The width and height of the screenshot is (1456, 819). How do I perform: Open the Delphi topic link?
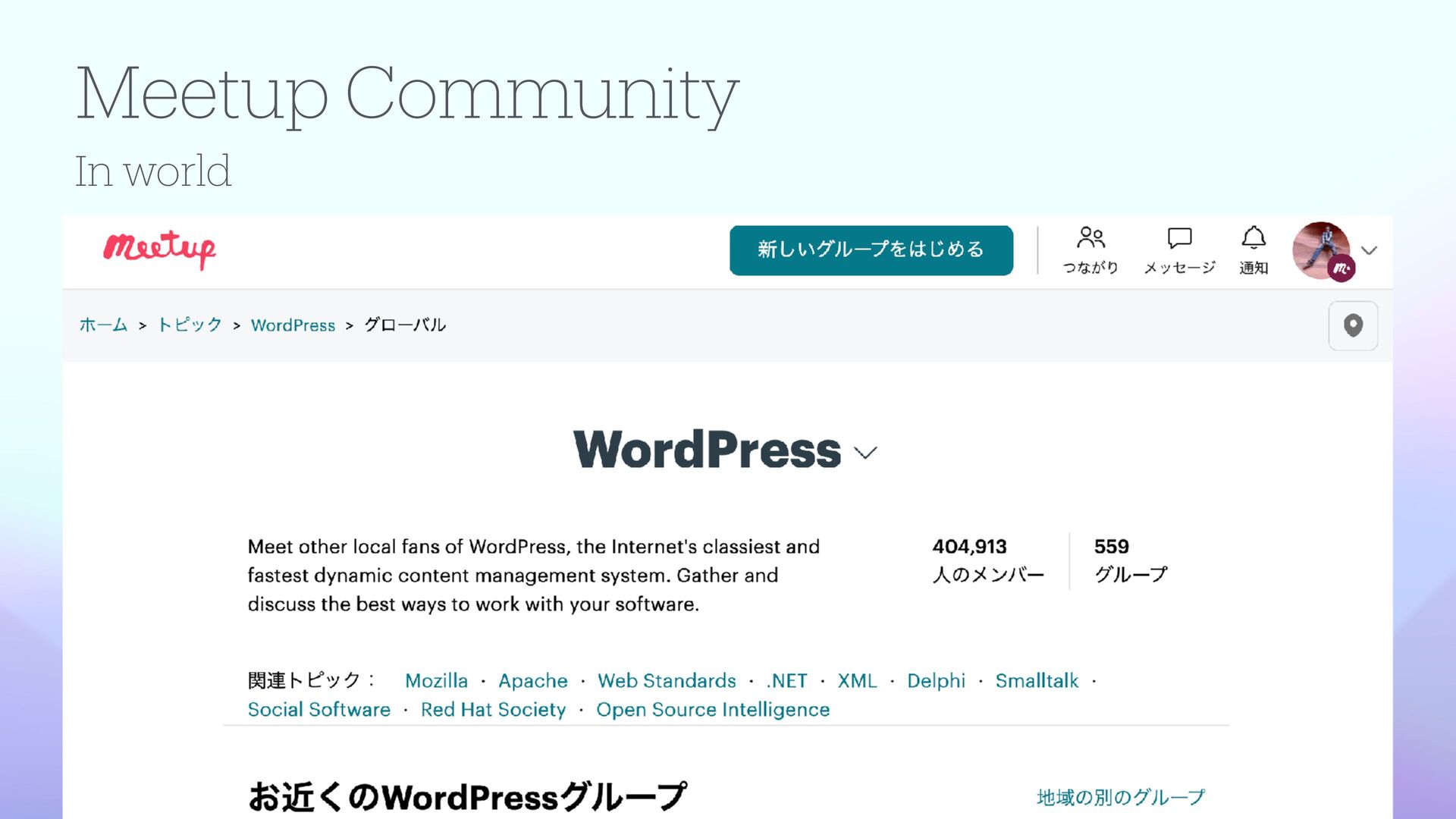[x=936, y=681]
